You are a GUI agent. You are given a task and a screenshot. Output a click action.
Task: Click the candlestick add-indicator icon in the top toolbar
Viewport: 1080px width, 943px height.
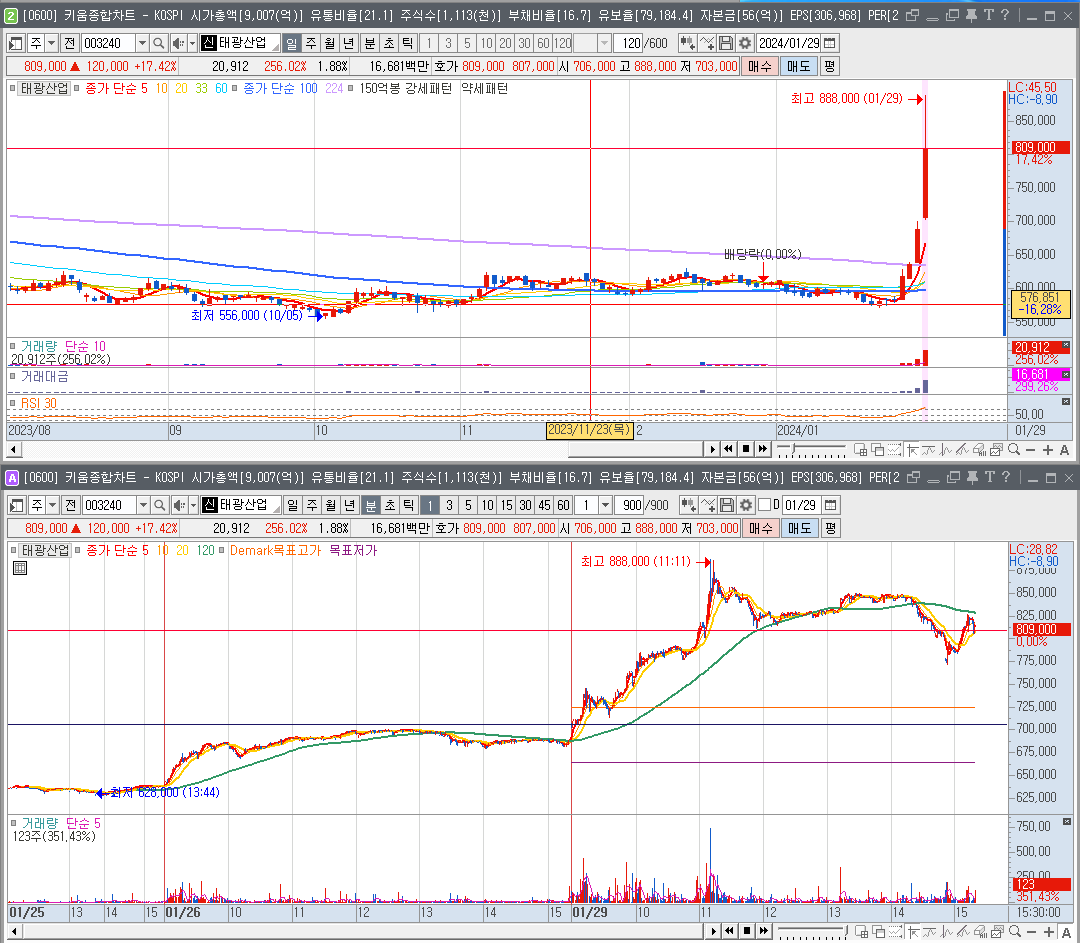click(x=687, y=43)
